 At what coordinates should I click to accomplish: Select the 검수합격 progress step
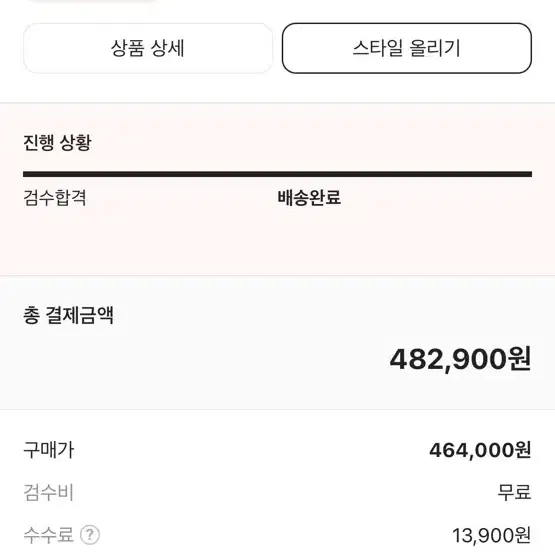pyautogui.click(x=55, y=198)
